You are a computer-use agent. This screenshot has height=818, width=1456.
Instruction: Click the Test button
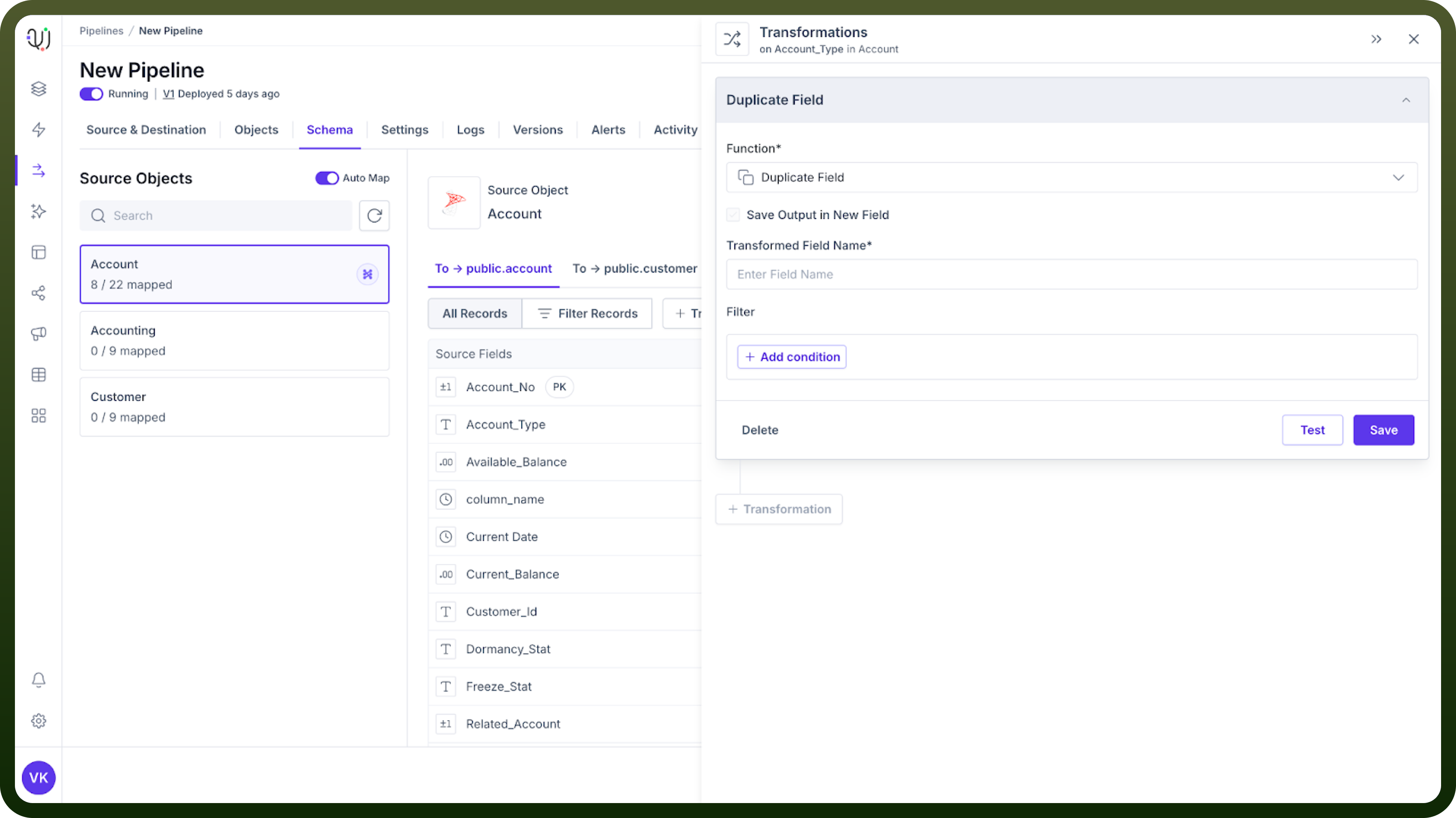1312,430
